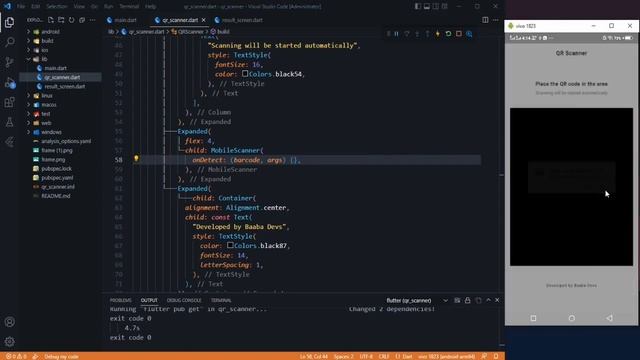Viewport: 640px width, 360px height.
Task: Open the Extensions view
Action: point(9,102)
